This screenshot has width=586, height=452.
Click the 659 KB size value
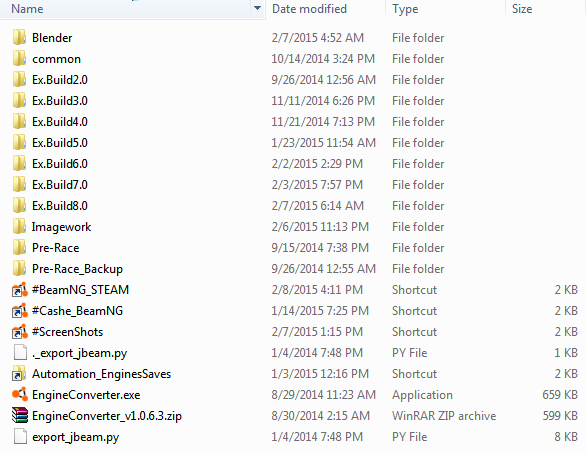(560, 395)
